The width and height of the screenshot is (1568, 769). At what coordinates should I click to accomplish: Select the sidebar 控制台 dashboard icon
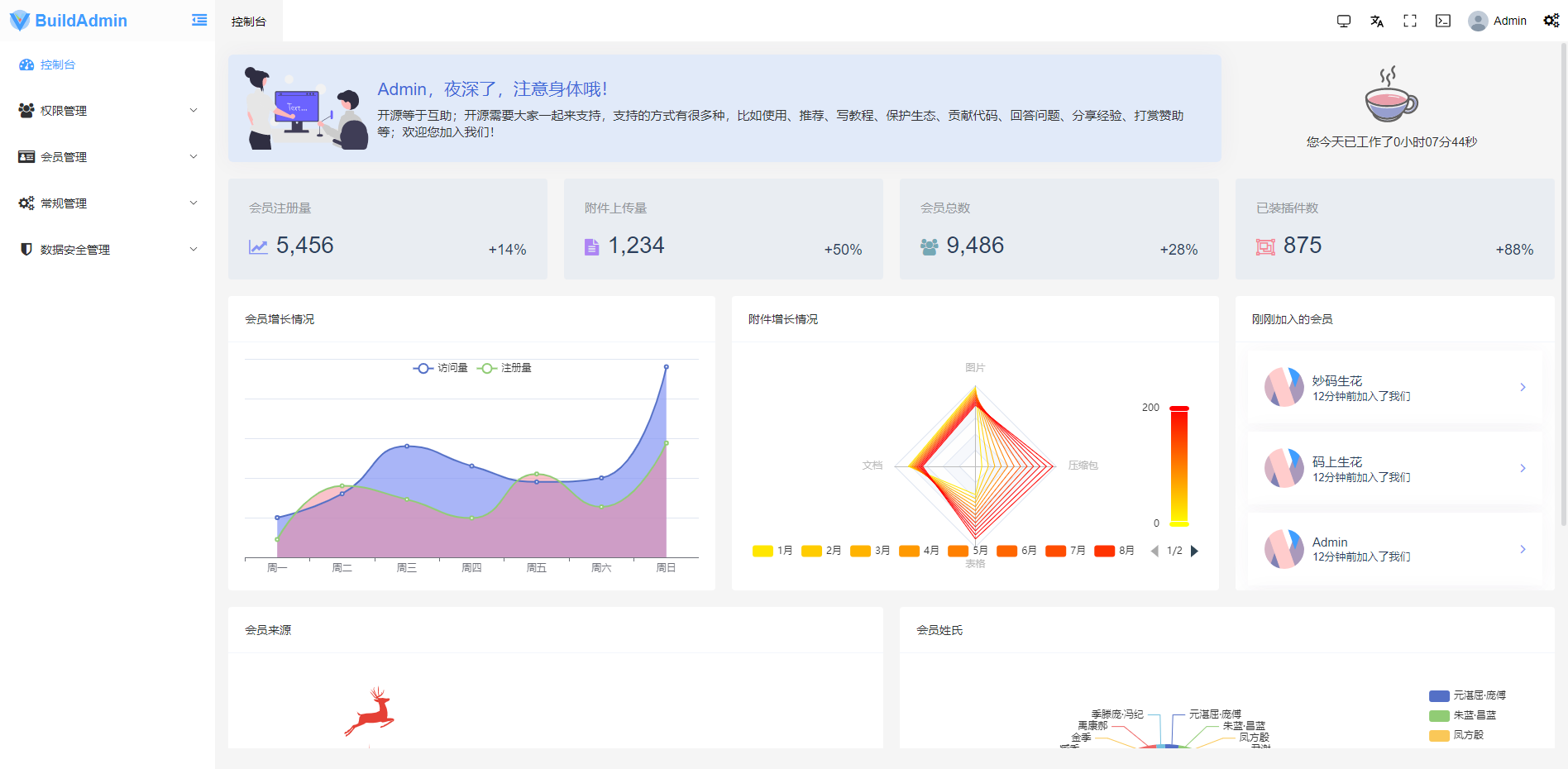click(x=26, y=64)
